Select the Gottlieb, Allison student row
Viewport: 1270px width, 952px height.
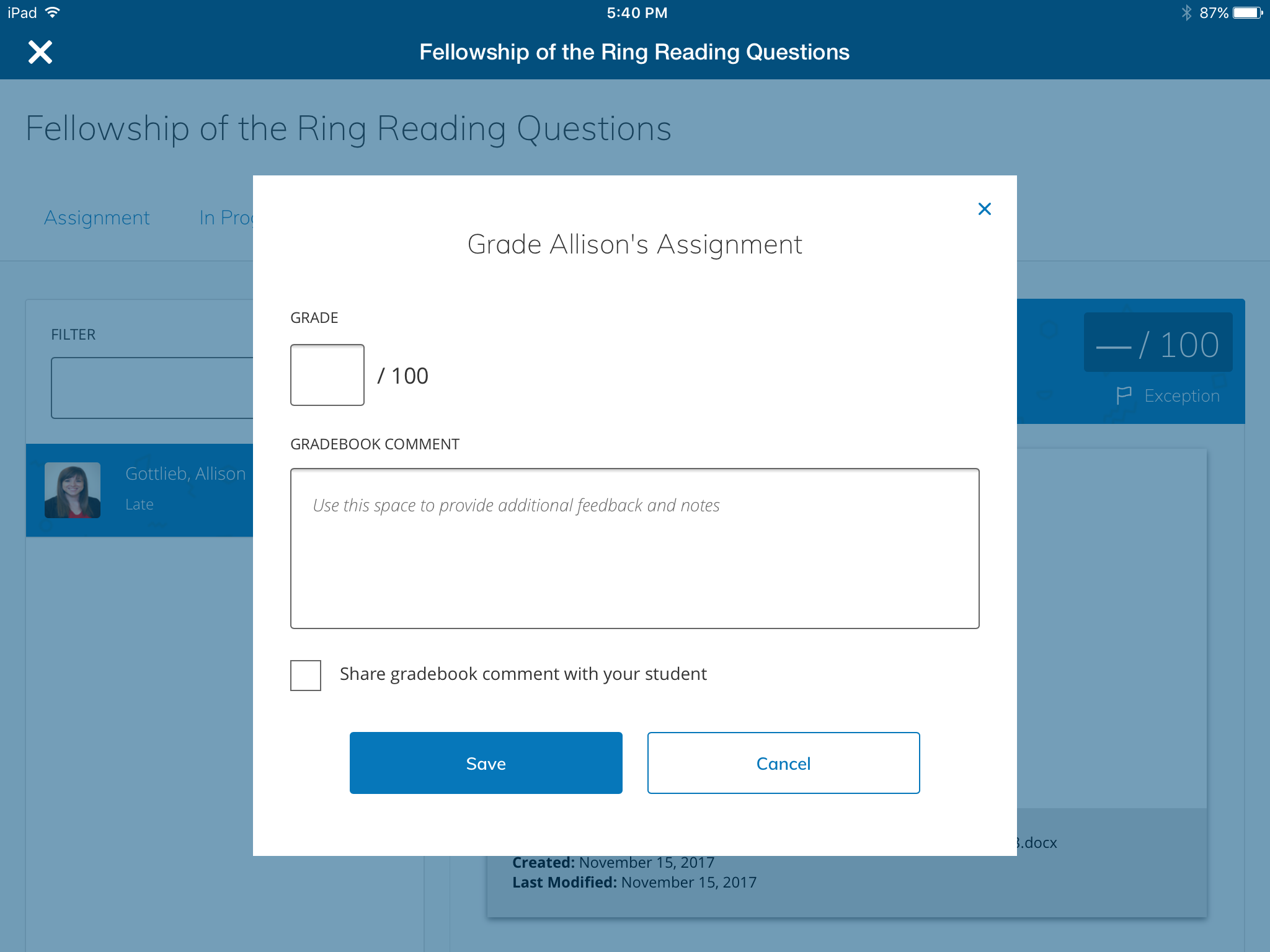(186, 490)
